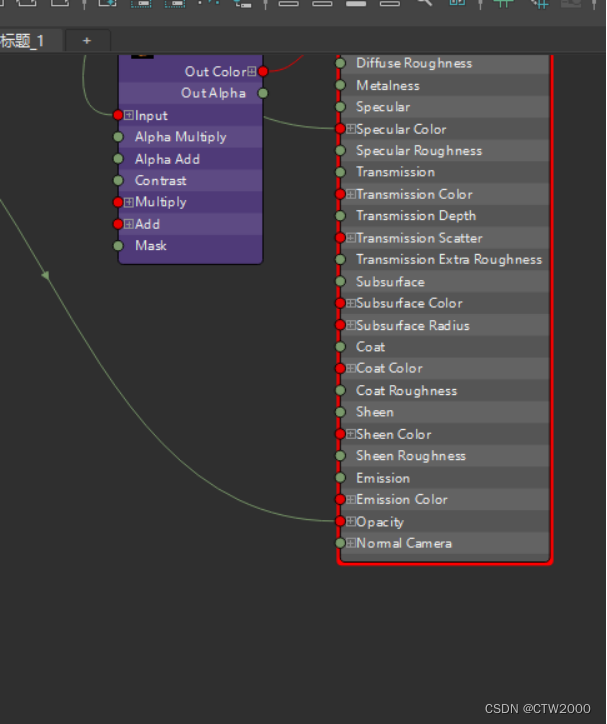Click the Emission green input port

click(x=341, y=478)
